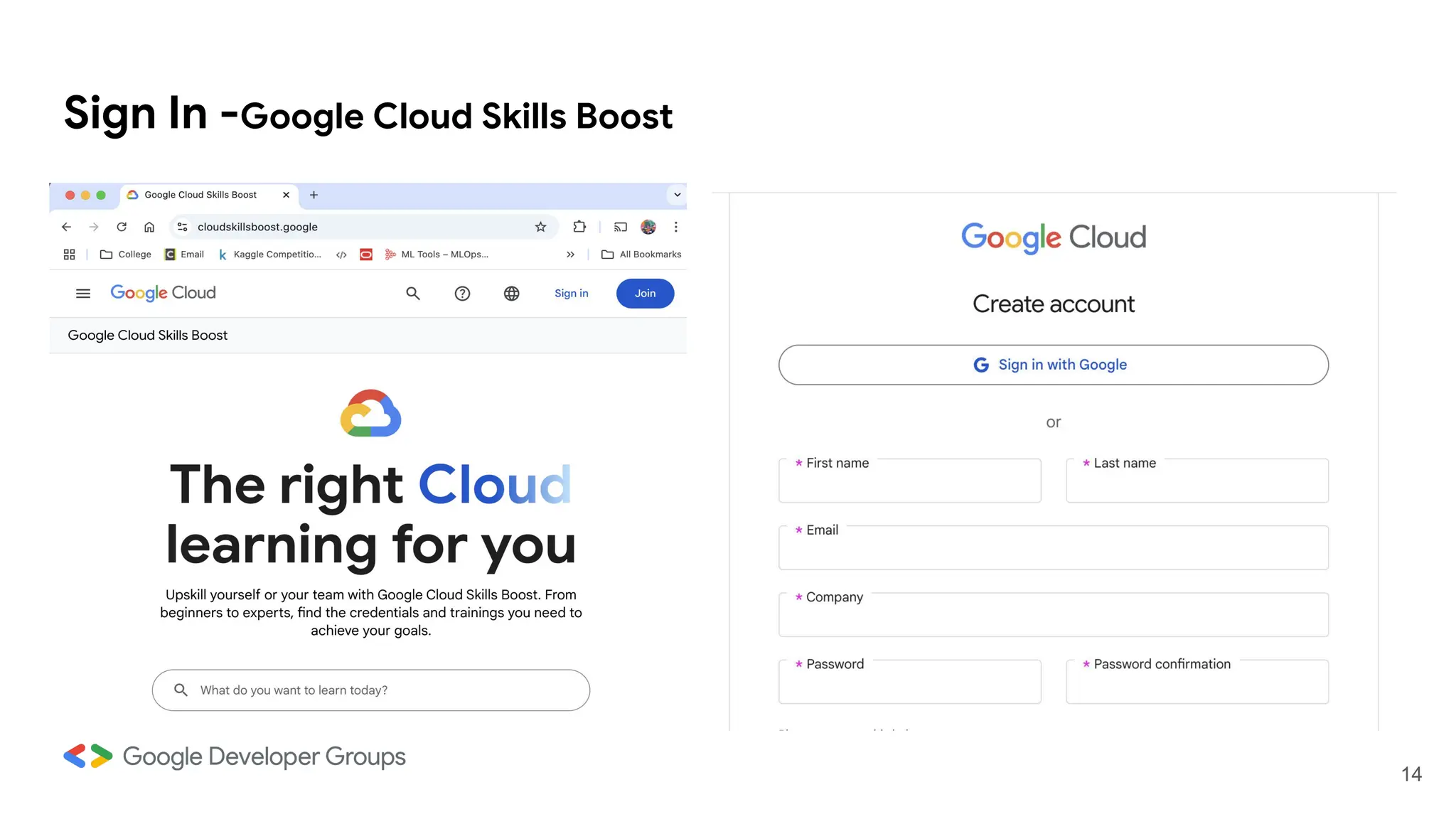Close the Google Cloud Skills Boost tab

tap(286, 195)
